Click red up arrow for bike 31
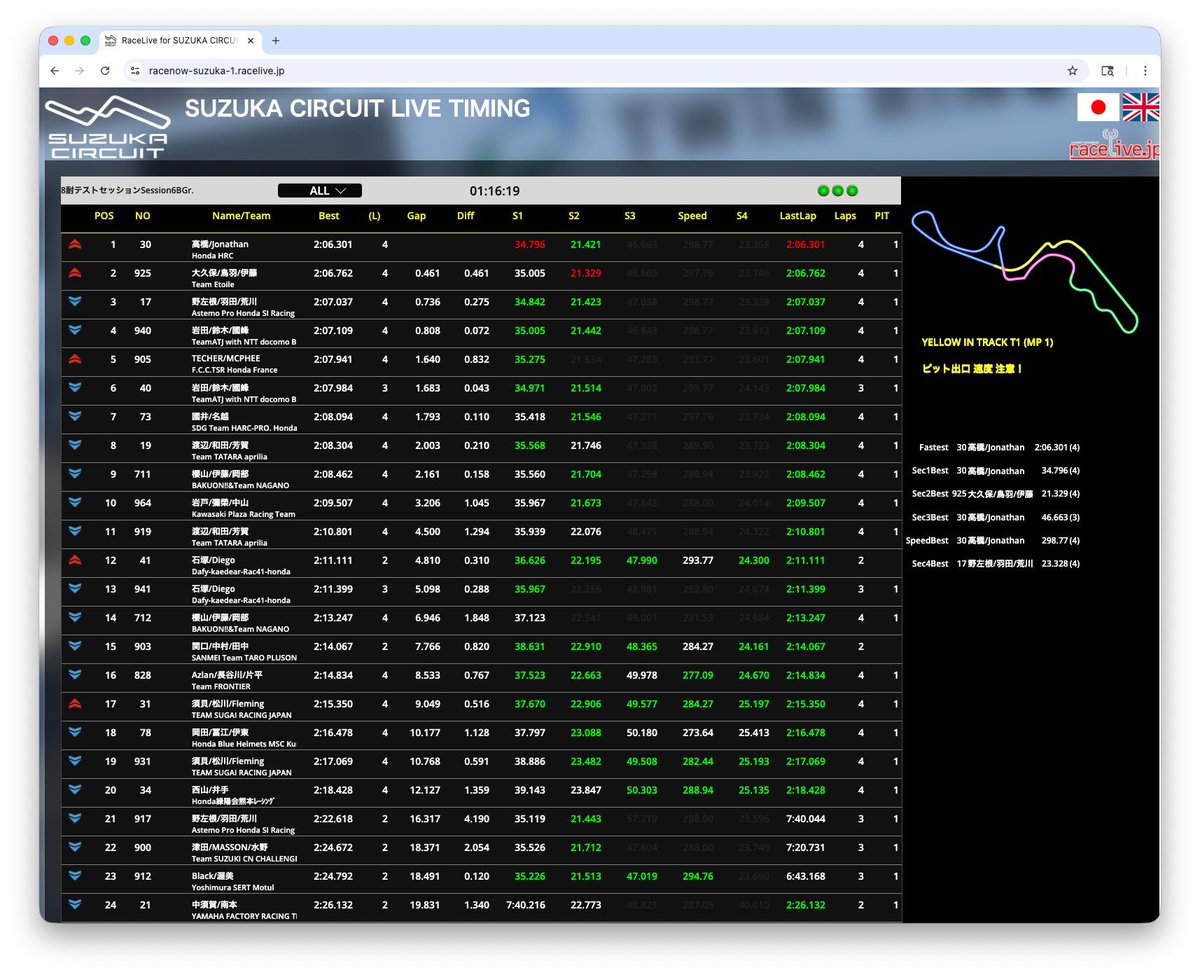The height and width of the screenshot is (975, 1200). (75, 704)
